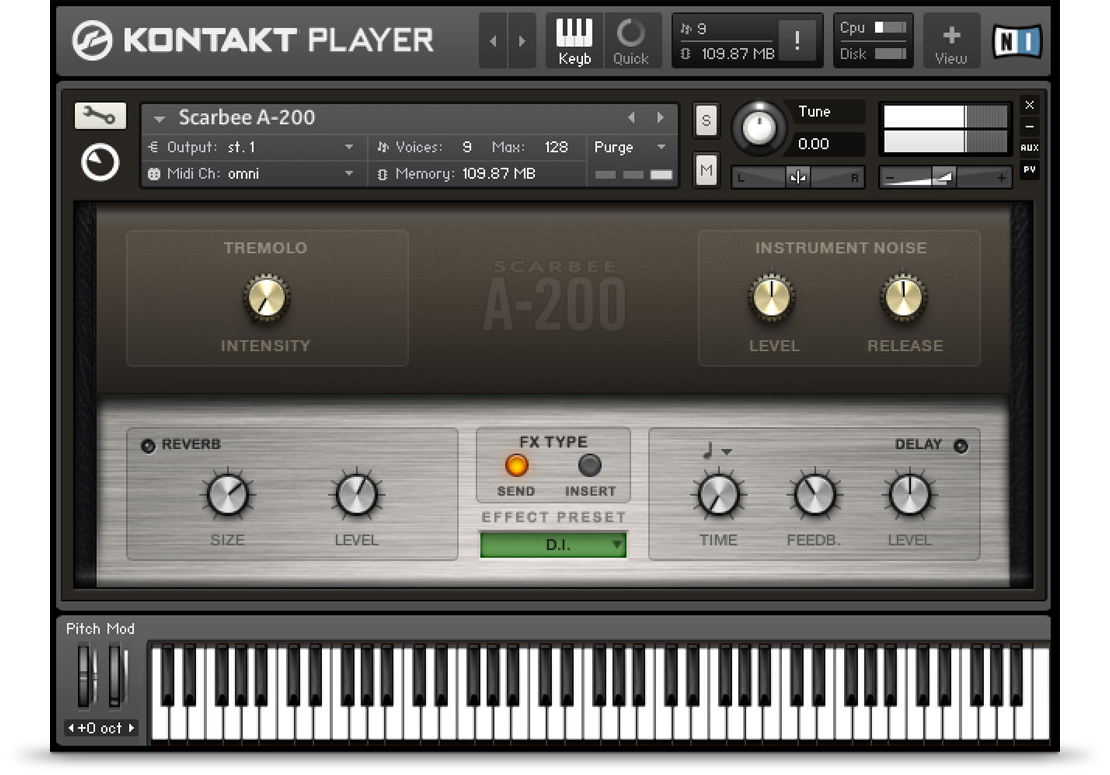The width and height of the screenshot is (1110, 775).
Task: Toggle the Reverb effect on/off
Action: pyautogui.click(x=148, y=446)
